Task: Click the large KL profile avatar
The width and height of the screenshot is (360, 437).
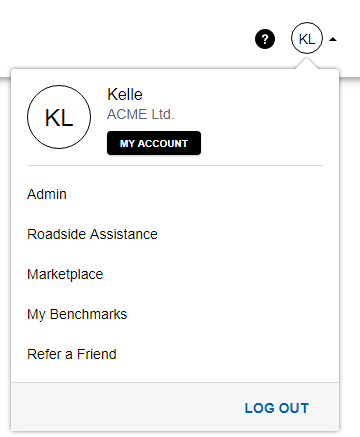Action: coord(59,117)
